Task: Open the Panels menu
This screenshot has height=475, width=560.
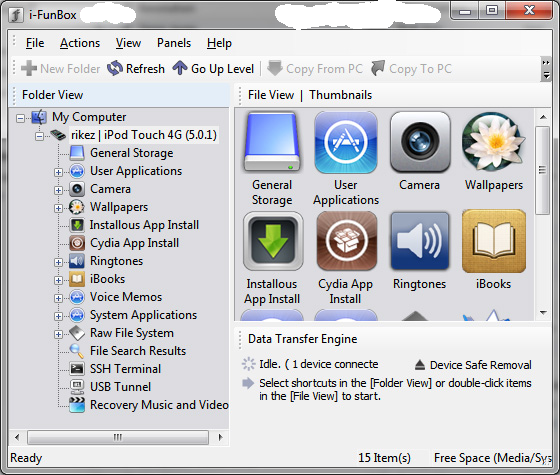Action: [x=174, y=43]
